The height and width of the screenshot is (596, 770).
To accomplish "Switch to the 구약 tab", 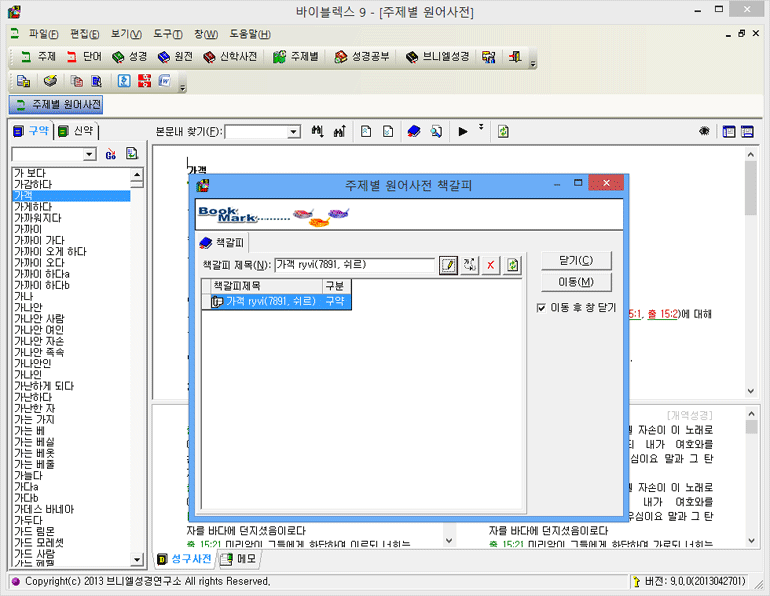I will [x=32, y=131].
